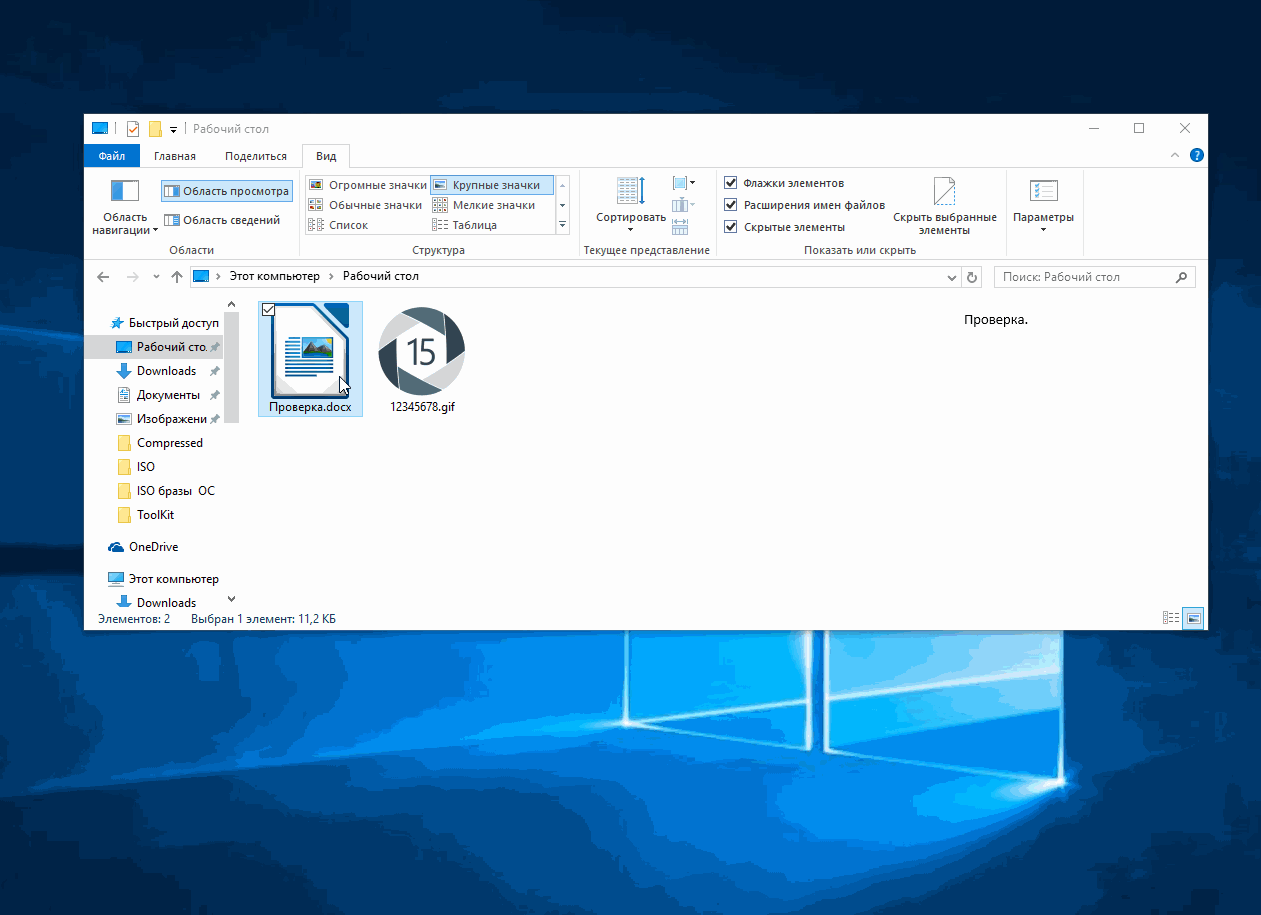
Task: Switch to the Главная ribbon tab
Action: 175,156
